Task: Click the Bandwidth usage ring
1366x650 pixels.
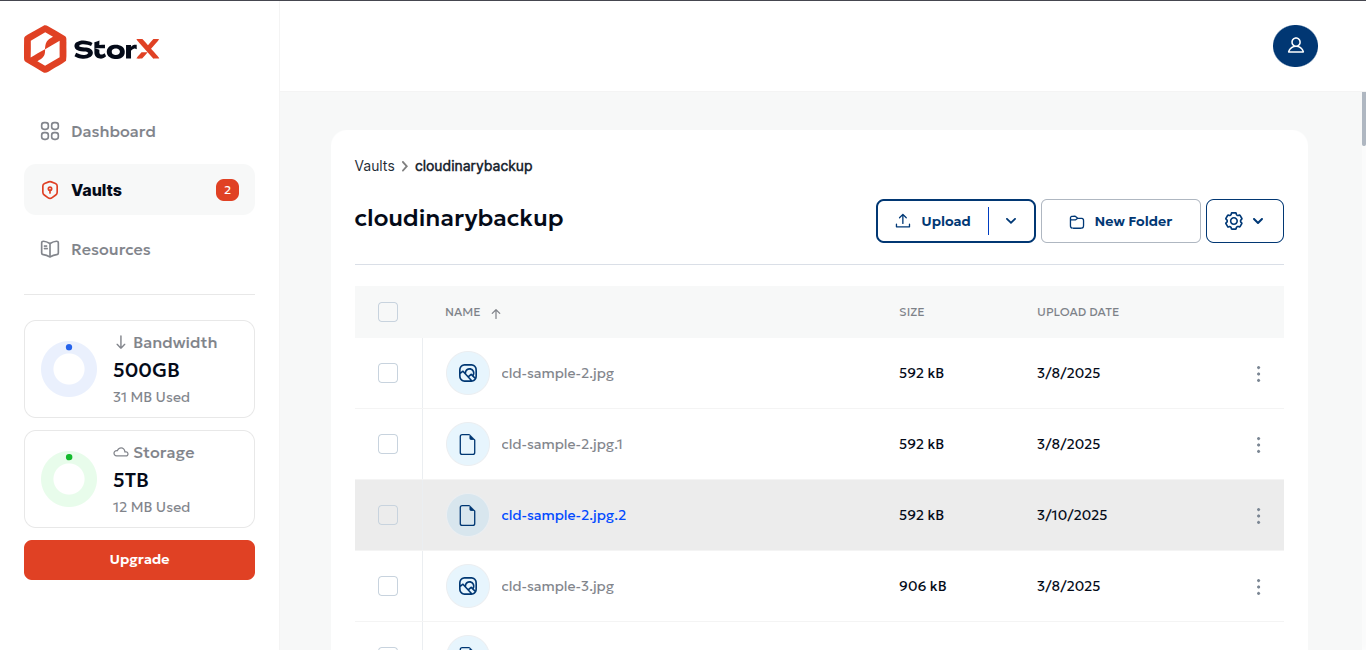Action: click(69, 369)
